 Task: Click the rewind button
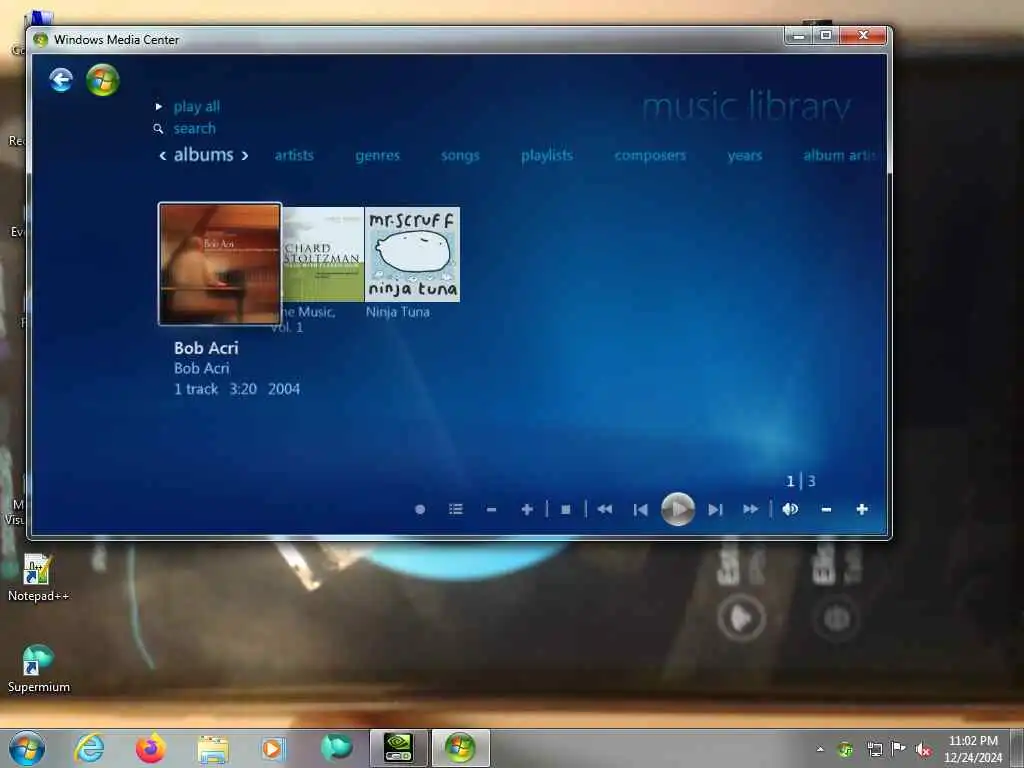click(605, 509)
